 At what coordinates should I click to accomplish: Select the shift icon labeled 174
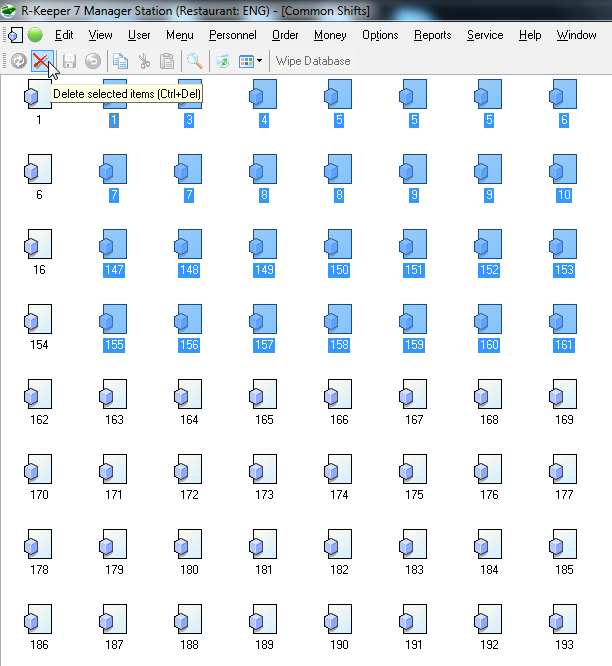click(x=338, y=469)
